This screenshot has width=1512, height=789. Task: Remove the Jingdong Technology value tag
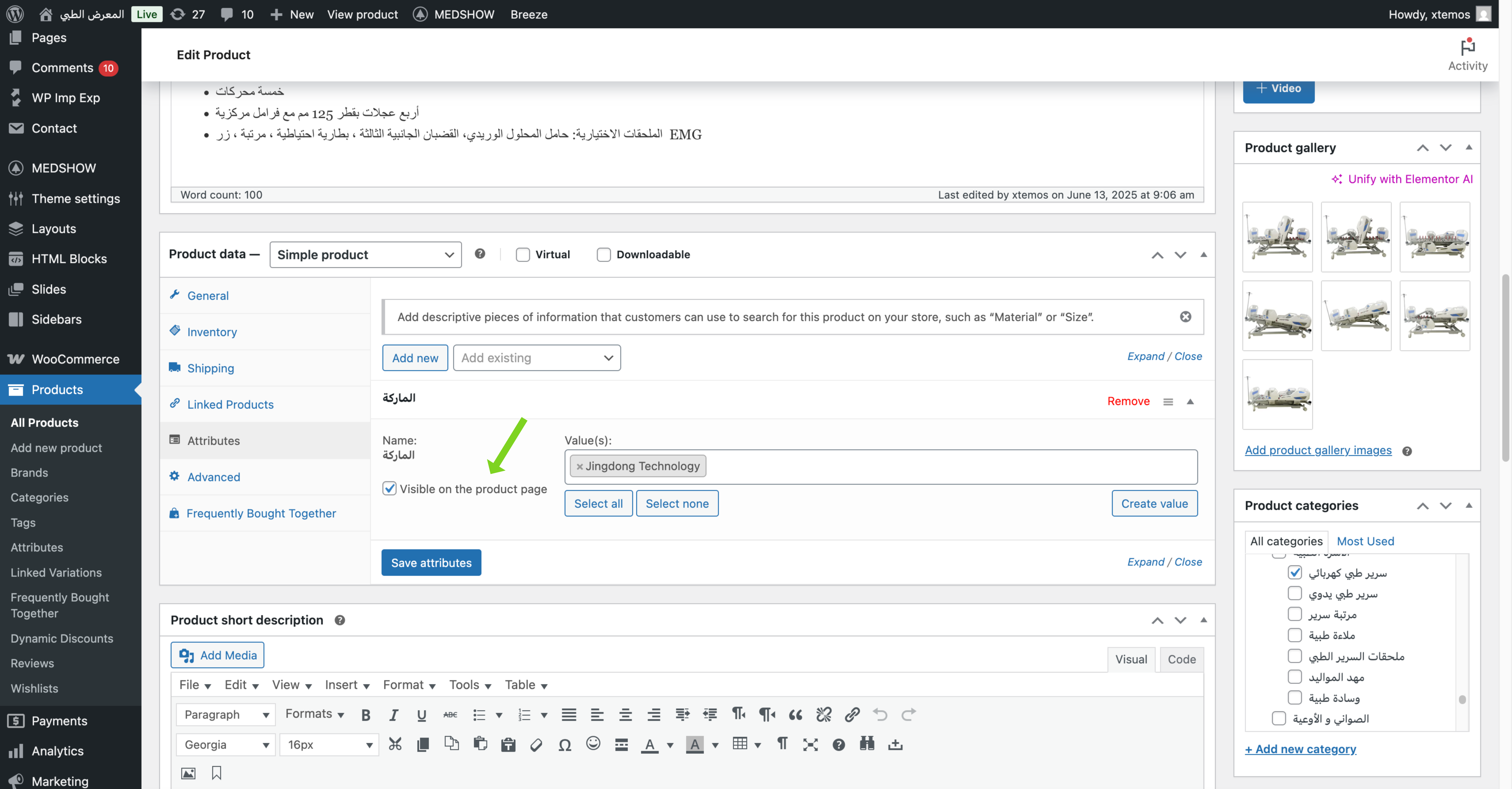coord(579,467)
